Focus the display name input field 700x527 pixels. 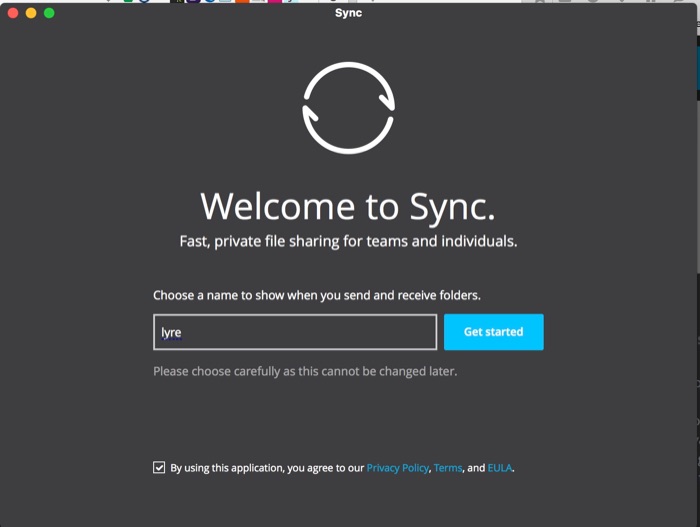295,332
